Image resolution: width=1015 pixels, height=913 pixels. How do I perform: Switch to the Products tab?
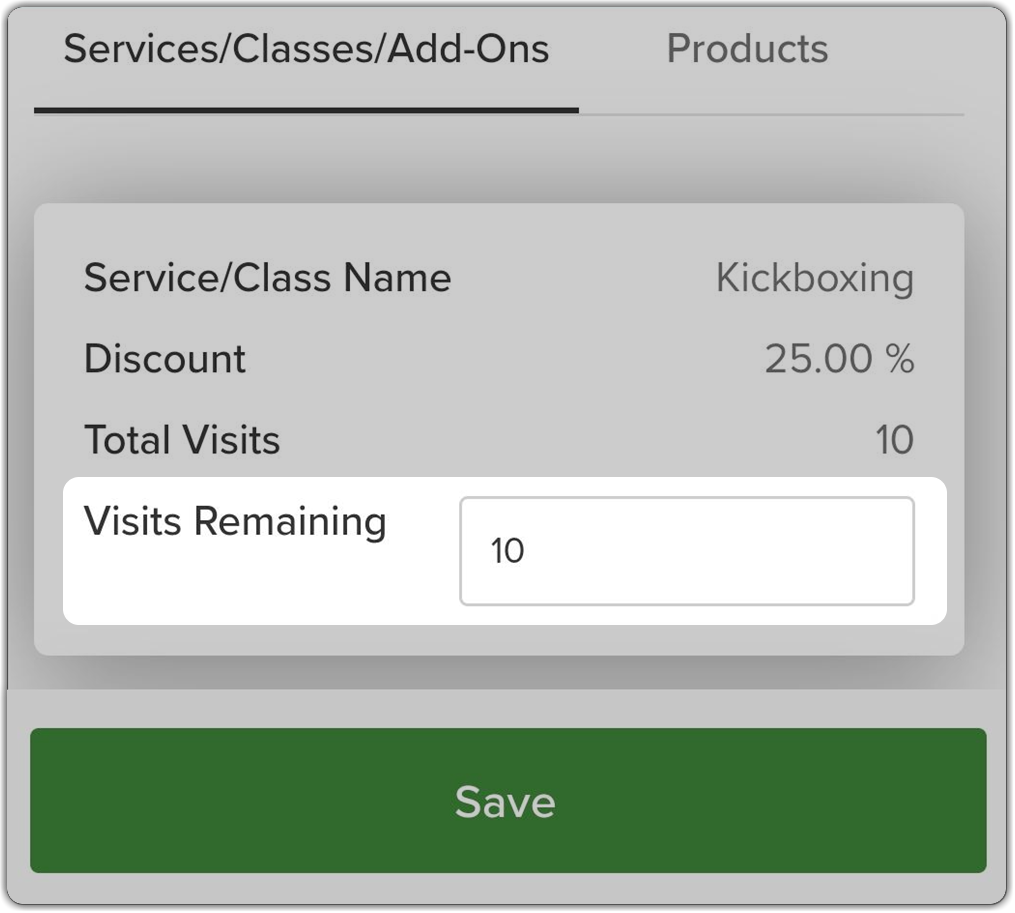747,49
